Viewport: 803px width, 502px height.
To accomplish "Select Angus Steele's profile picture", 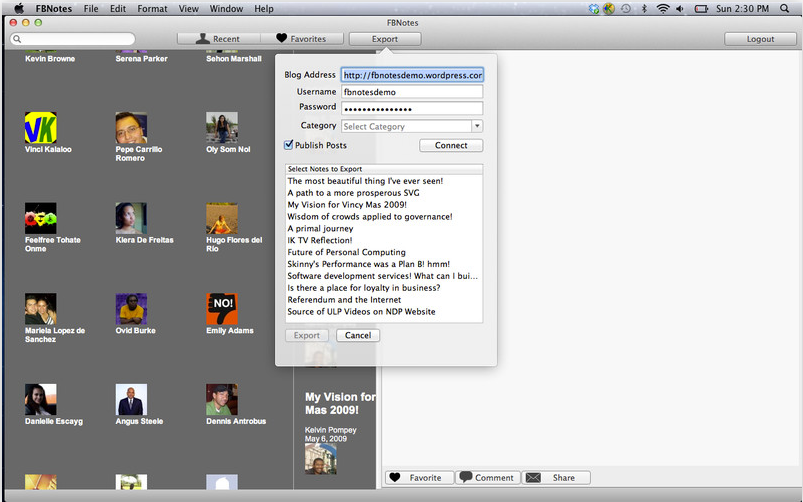I will pos(131,400).
